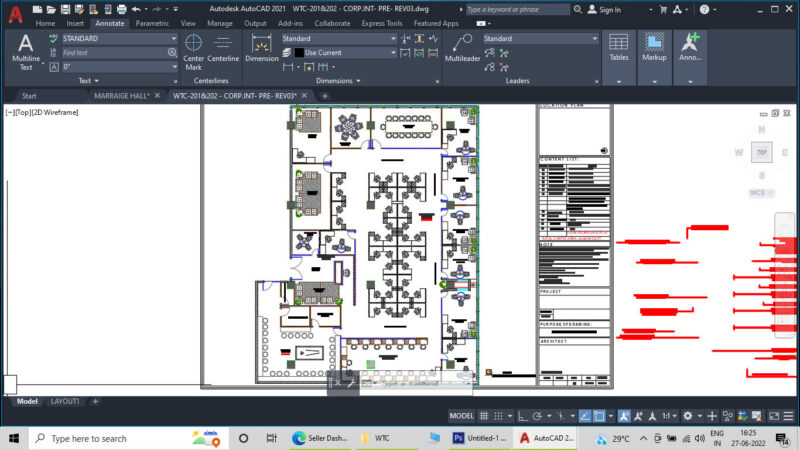Add a new drawing tab with plus
Viewport: 800px width, 450px height.
pos(324,95)
